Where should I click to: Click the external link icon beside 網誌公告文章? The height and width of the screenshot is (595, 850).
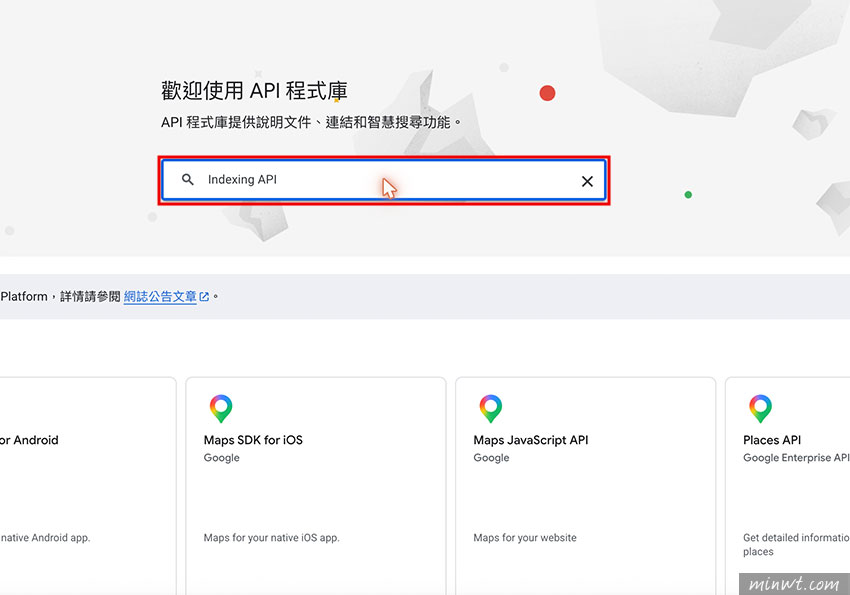point(204,296)
